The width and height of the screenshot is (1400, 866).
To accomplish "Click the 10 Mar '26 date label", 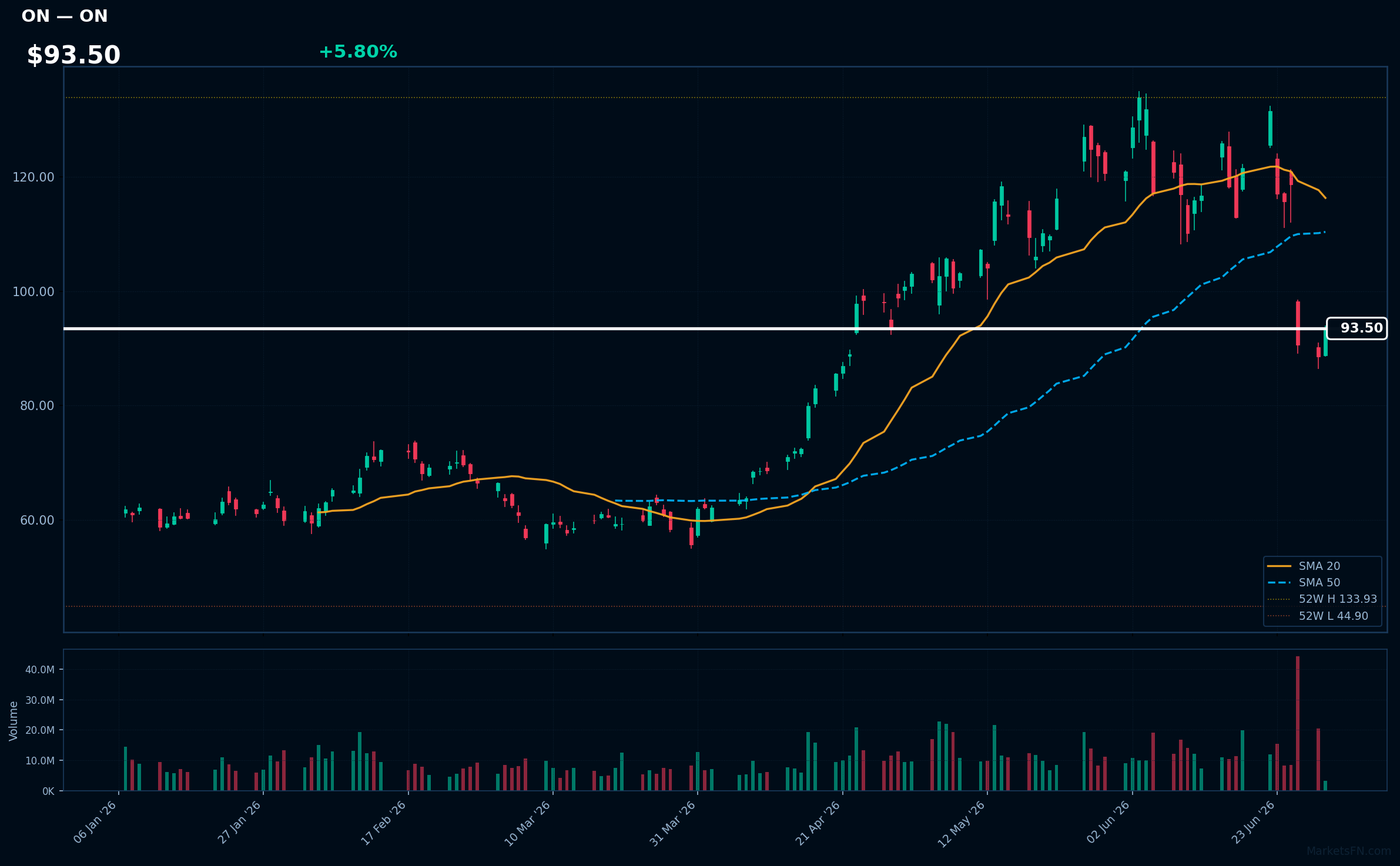I will (528, 823).
